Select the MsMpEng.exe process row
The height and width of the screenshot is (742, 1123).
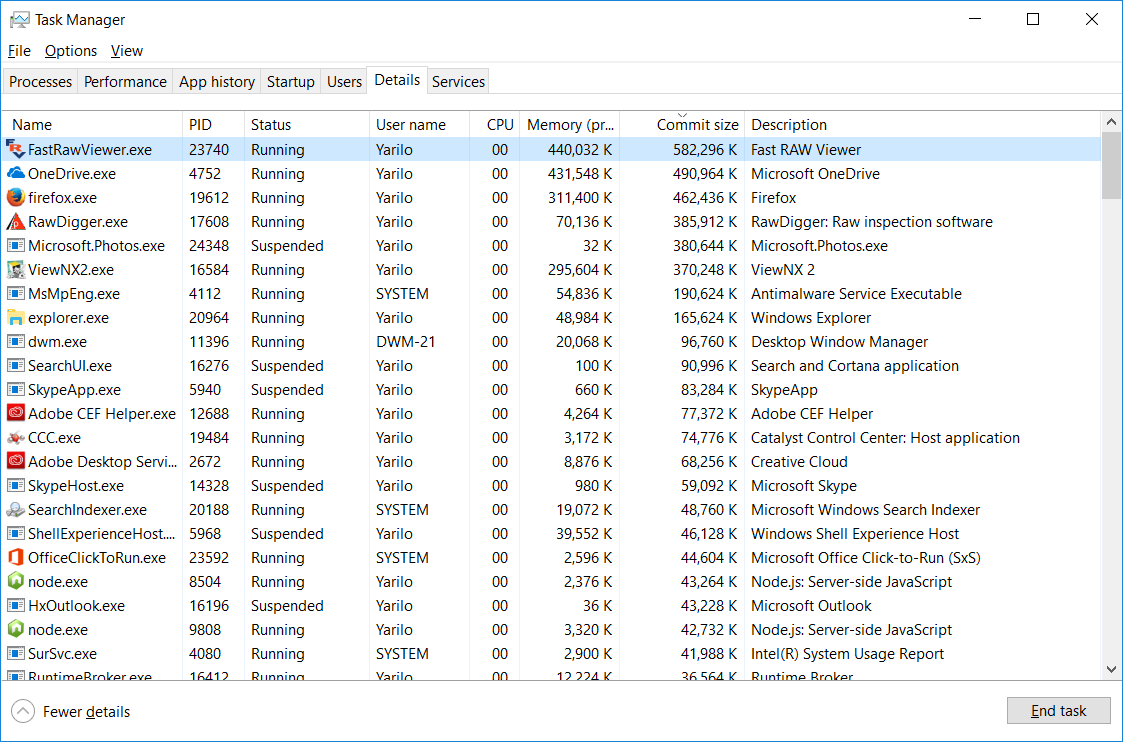point(74,294)
